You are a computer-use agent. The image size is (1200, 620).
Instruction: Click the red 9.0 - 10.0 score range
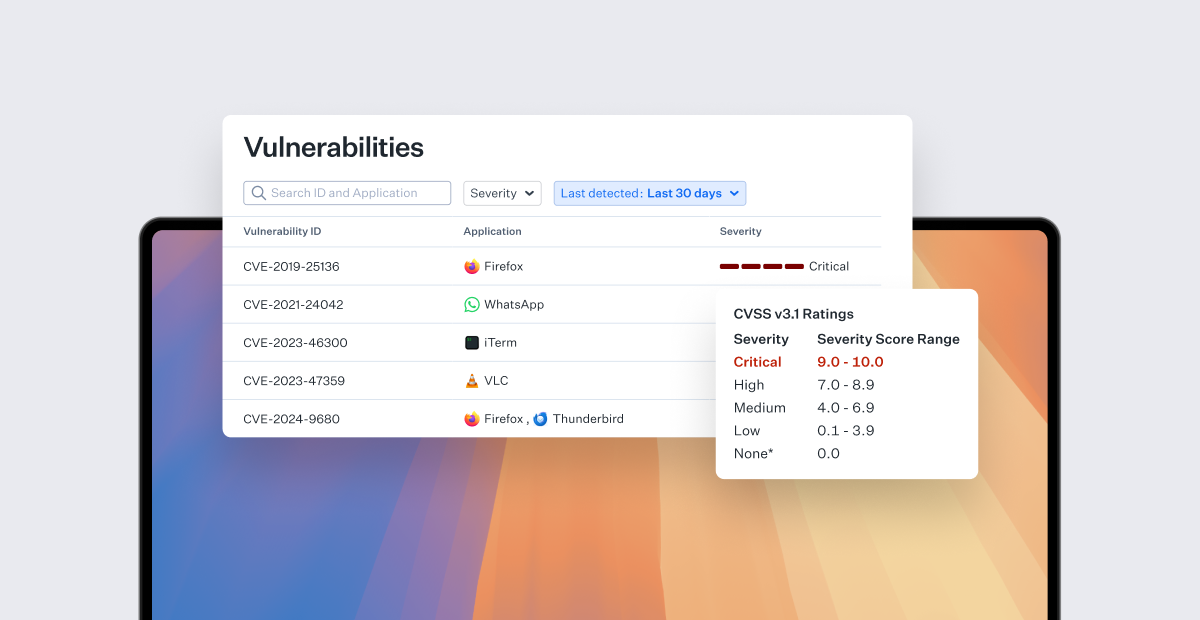[x=850, y=361]
